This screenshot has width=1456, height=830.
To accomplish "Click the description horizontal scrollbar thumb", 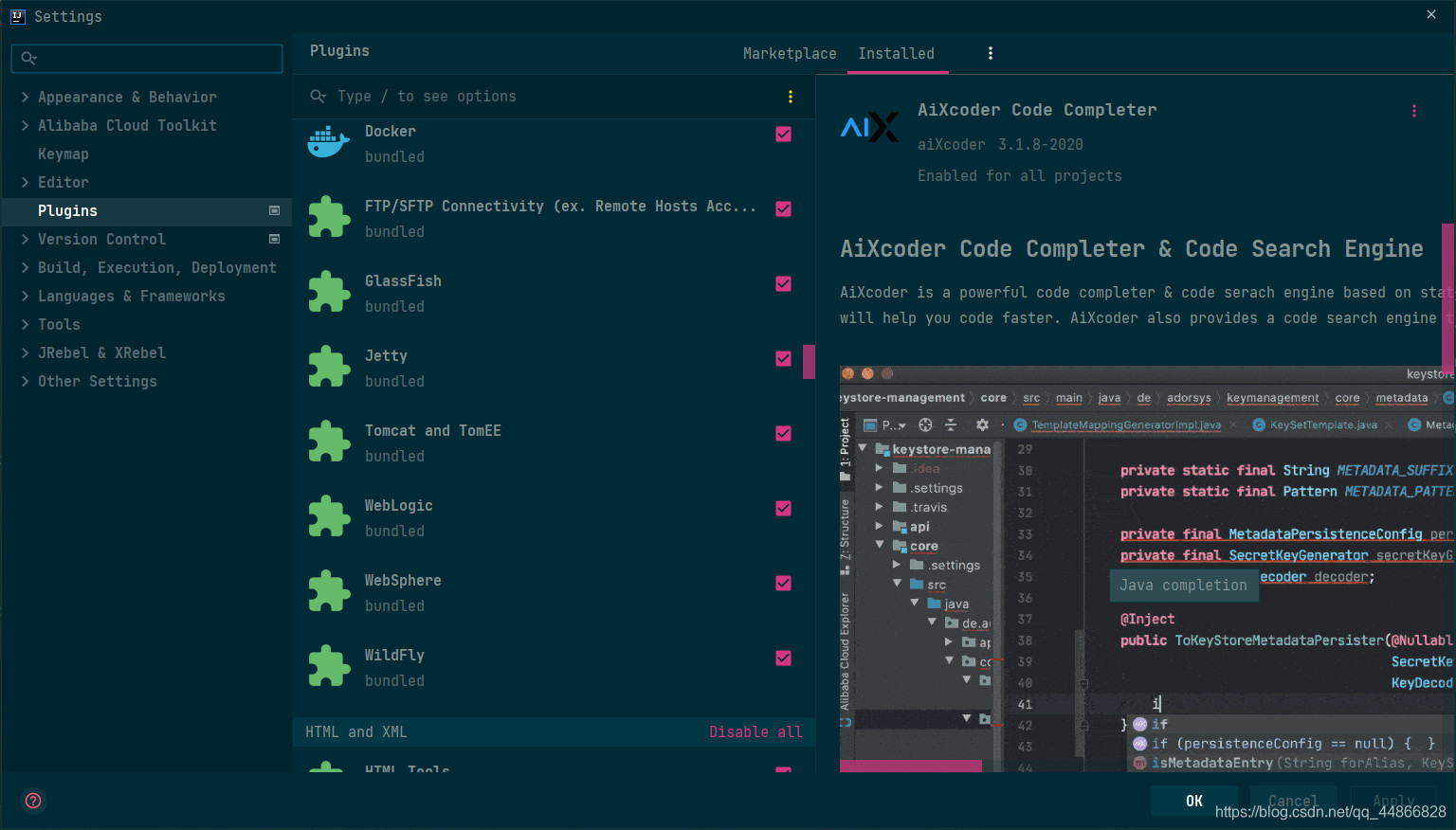I will point(910,766).
